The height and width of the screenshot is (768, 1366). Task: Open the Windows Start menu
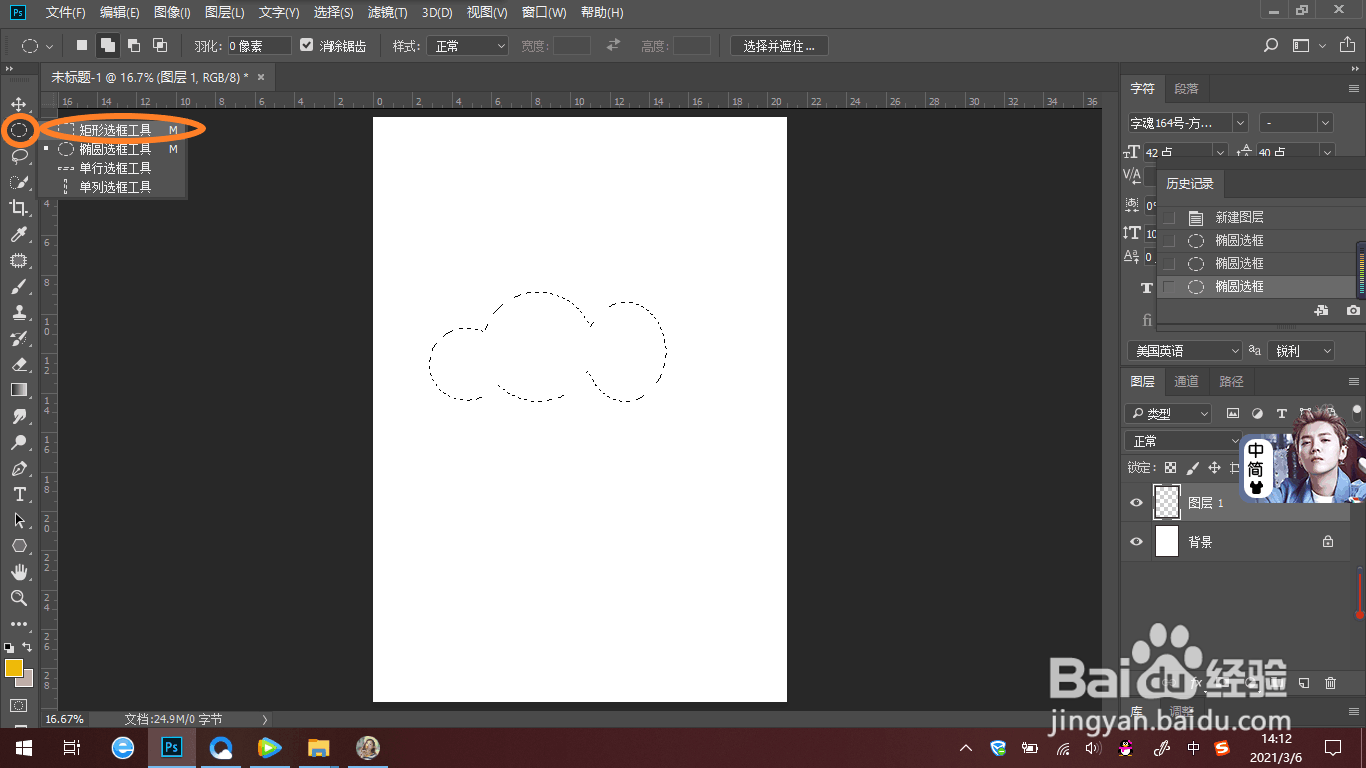(23, 747)
